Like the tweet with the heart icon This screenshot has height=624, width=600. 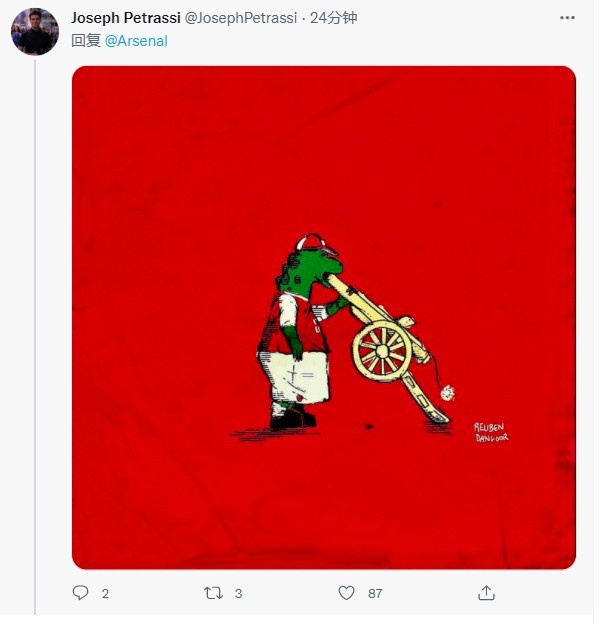tap(347, 593)
